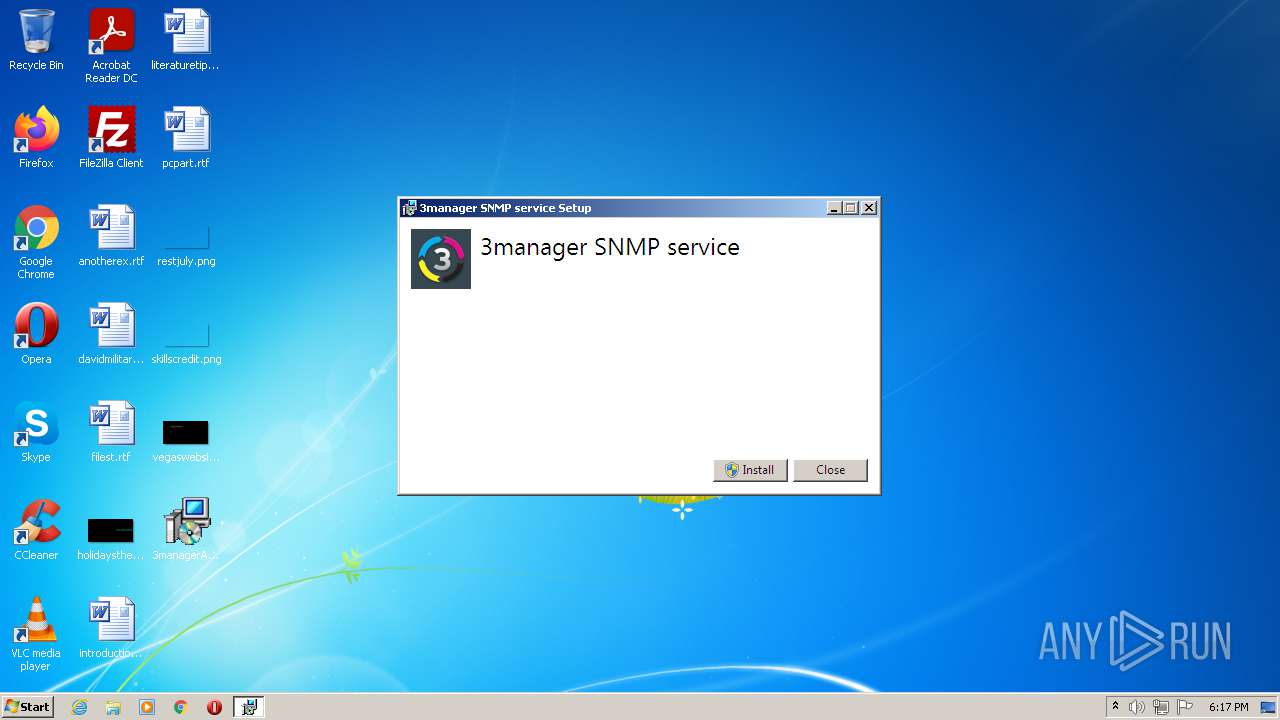Maximize the 3manager SNMP service Setup window
The height and width of the screenshot is (720, 1280).
tap(851, 208)
